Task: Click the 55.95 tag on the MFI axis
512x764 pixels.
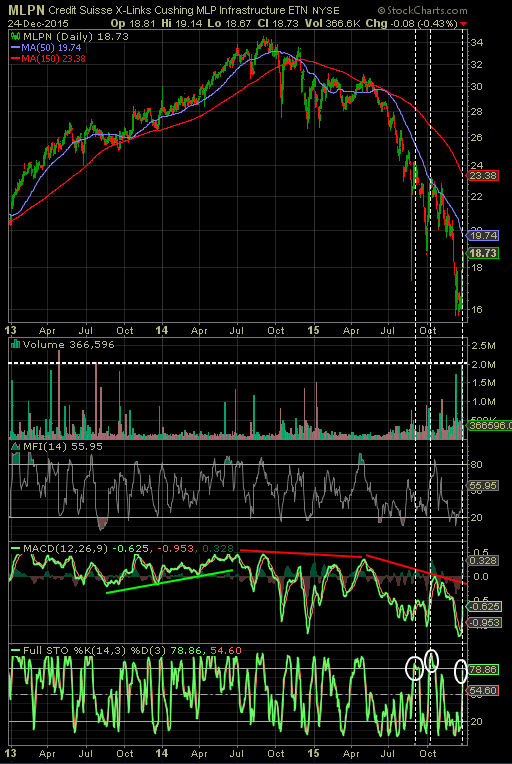Action: pyautogui.click(x=484, y=485)
